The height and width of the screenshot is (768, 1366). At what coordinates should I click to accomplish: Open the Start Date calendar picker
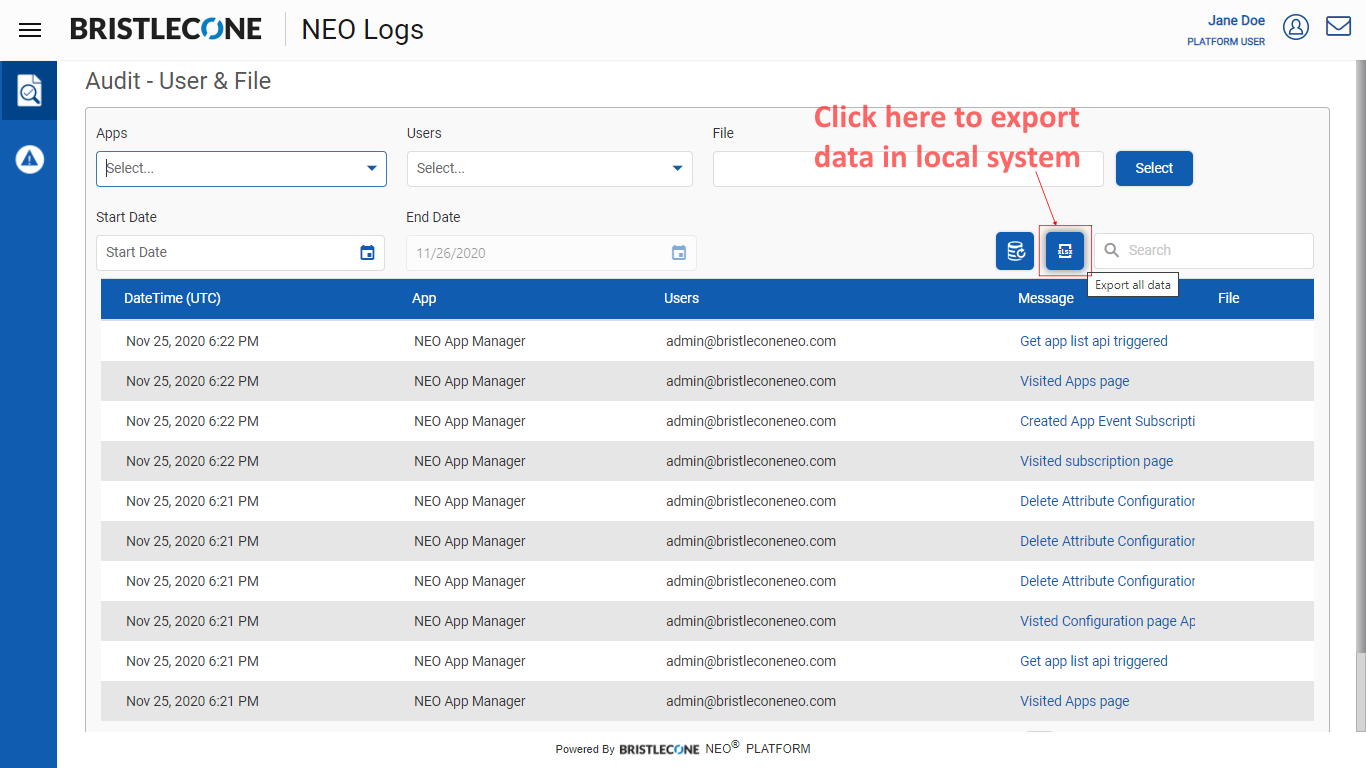(x=367, y=253)
